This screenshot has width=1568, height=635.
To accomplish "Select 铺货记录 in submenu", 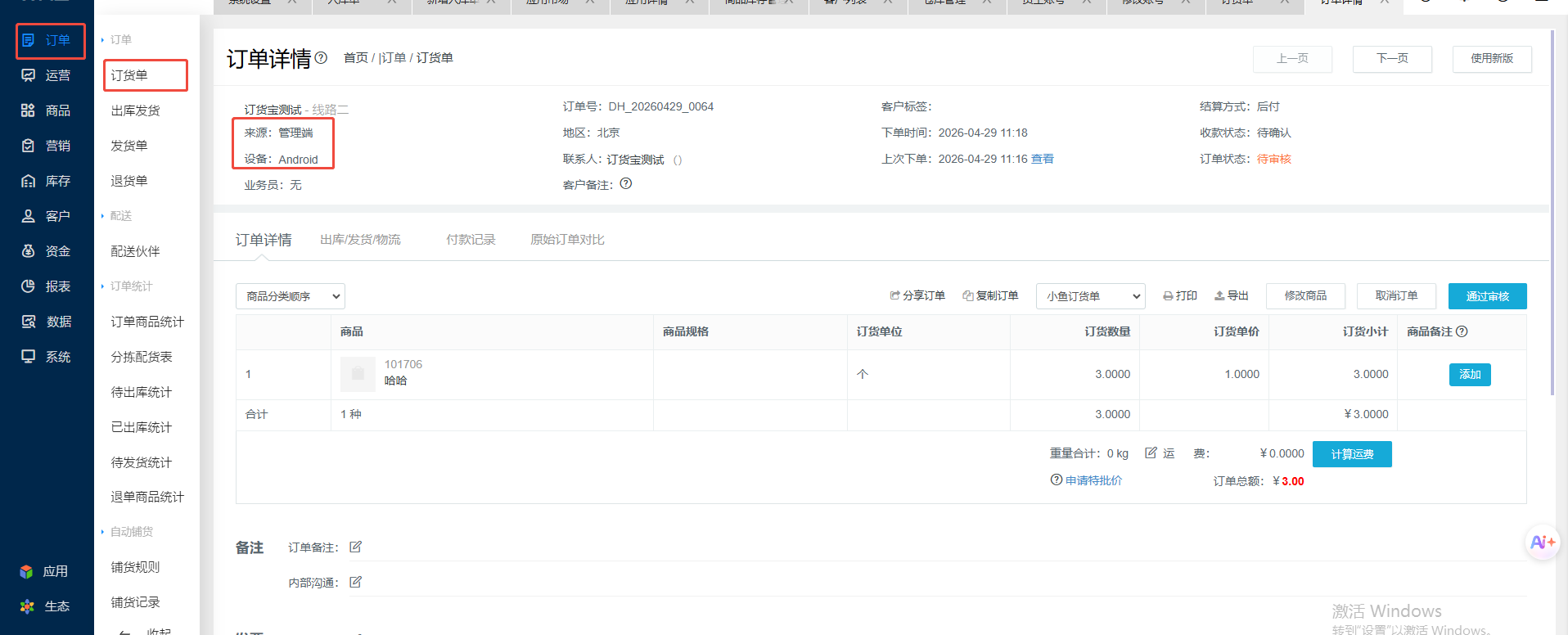I will tap(136, 602).
